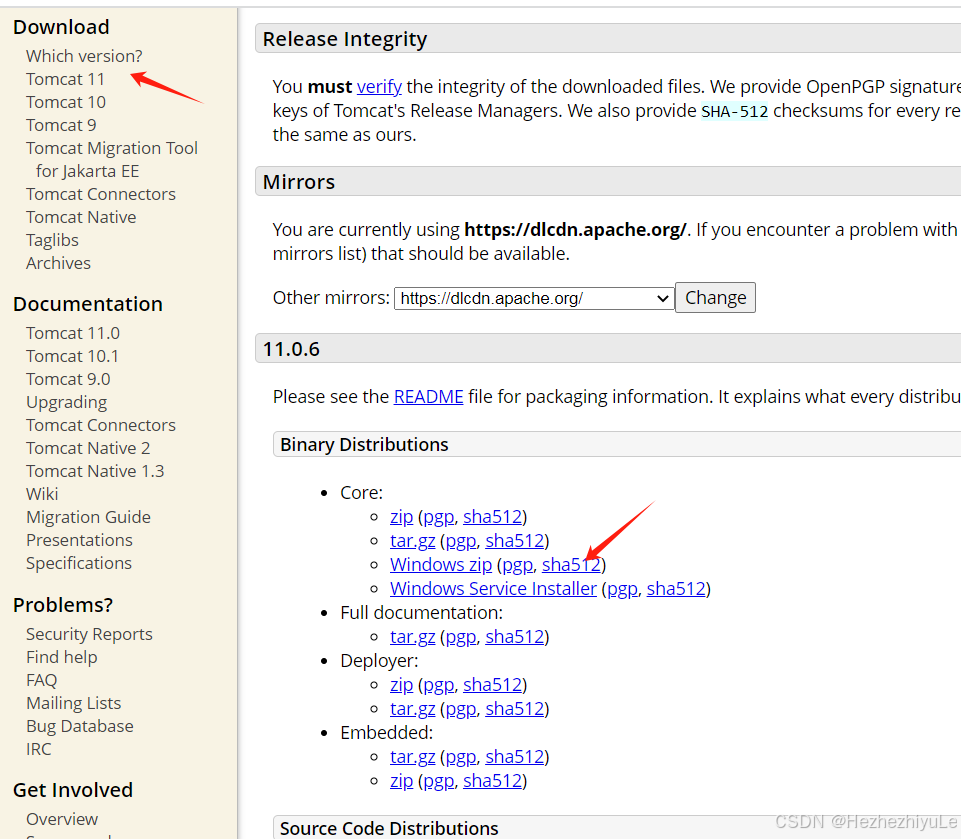The width and height of the screenshot is (961, 839).
Task: Download the Core tar.gz distribution
Action: [412, 541]
